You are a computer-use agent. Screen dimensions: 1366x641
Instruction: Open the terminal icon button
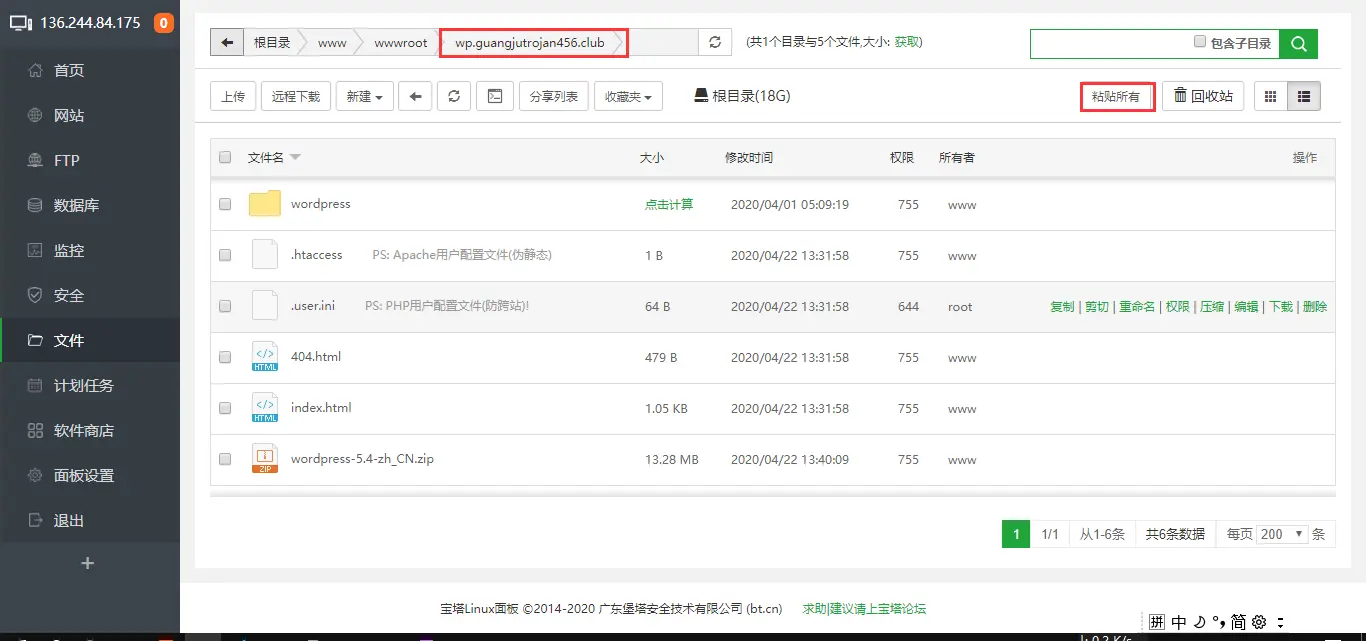(494, 96)
